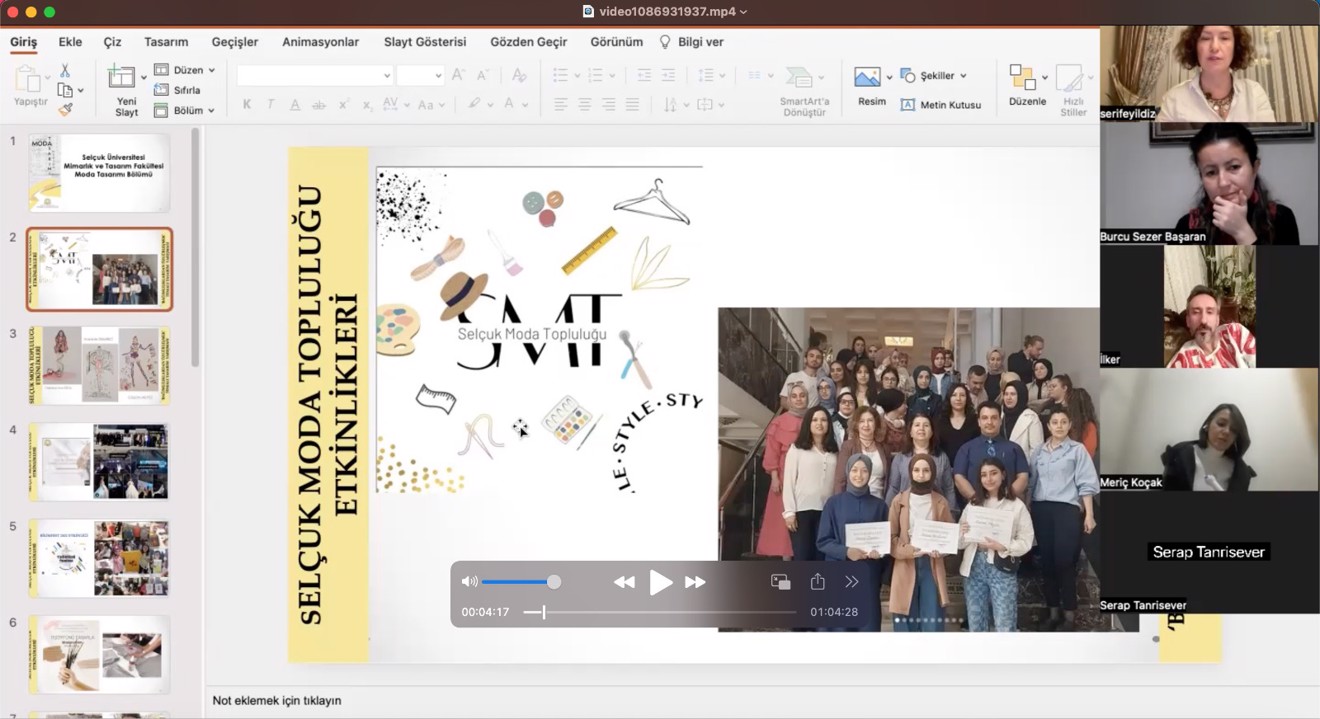Image resolution: width=1320 pixels, height=719 pixels.
Task: Select slide 4 thumbnail in the panel
Action: 98,461
